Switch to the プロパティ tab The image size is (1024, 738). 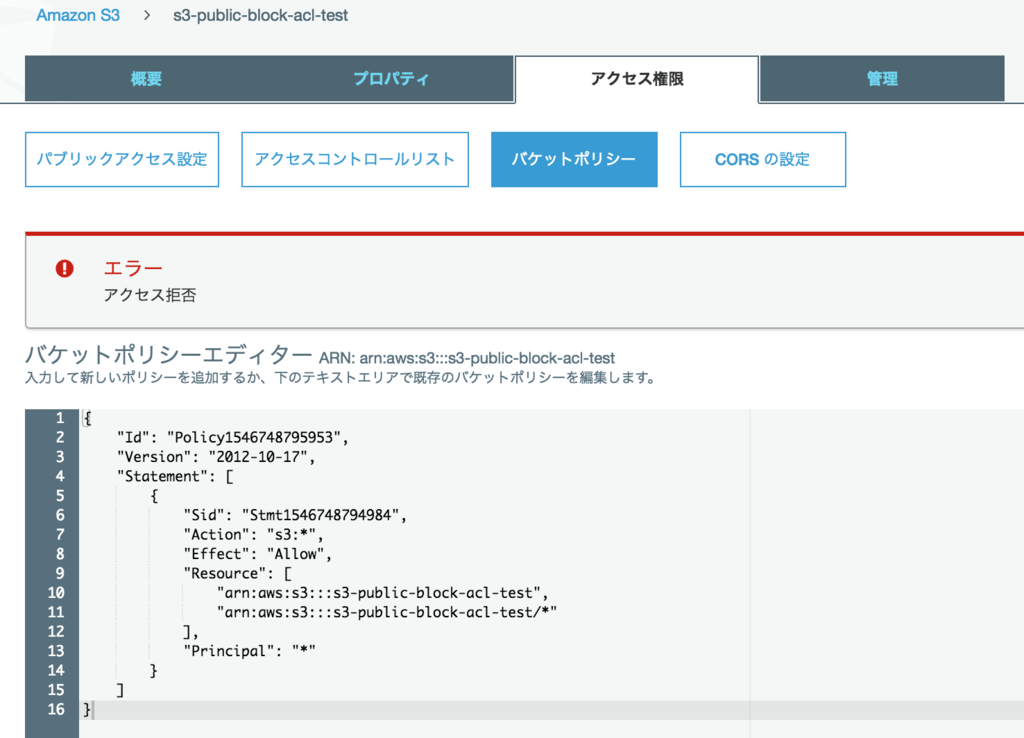(391, 77)
